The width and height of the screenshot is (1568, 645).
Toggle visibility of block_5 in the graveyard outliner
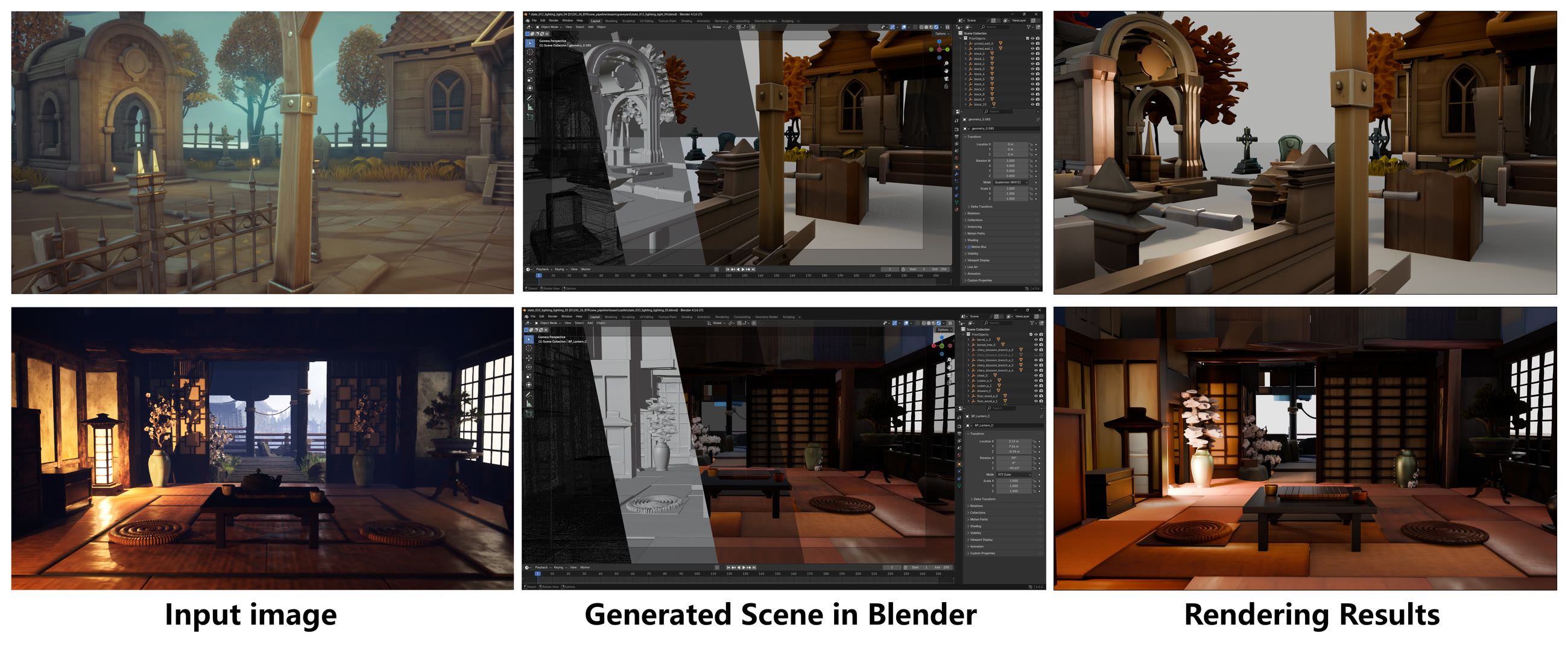1032,79
